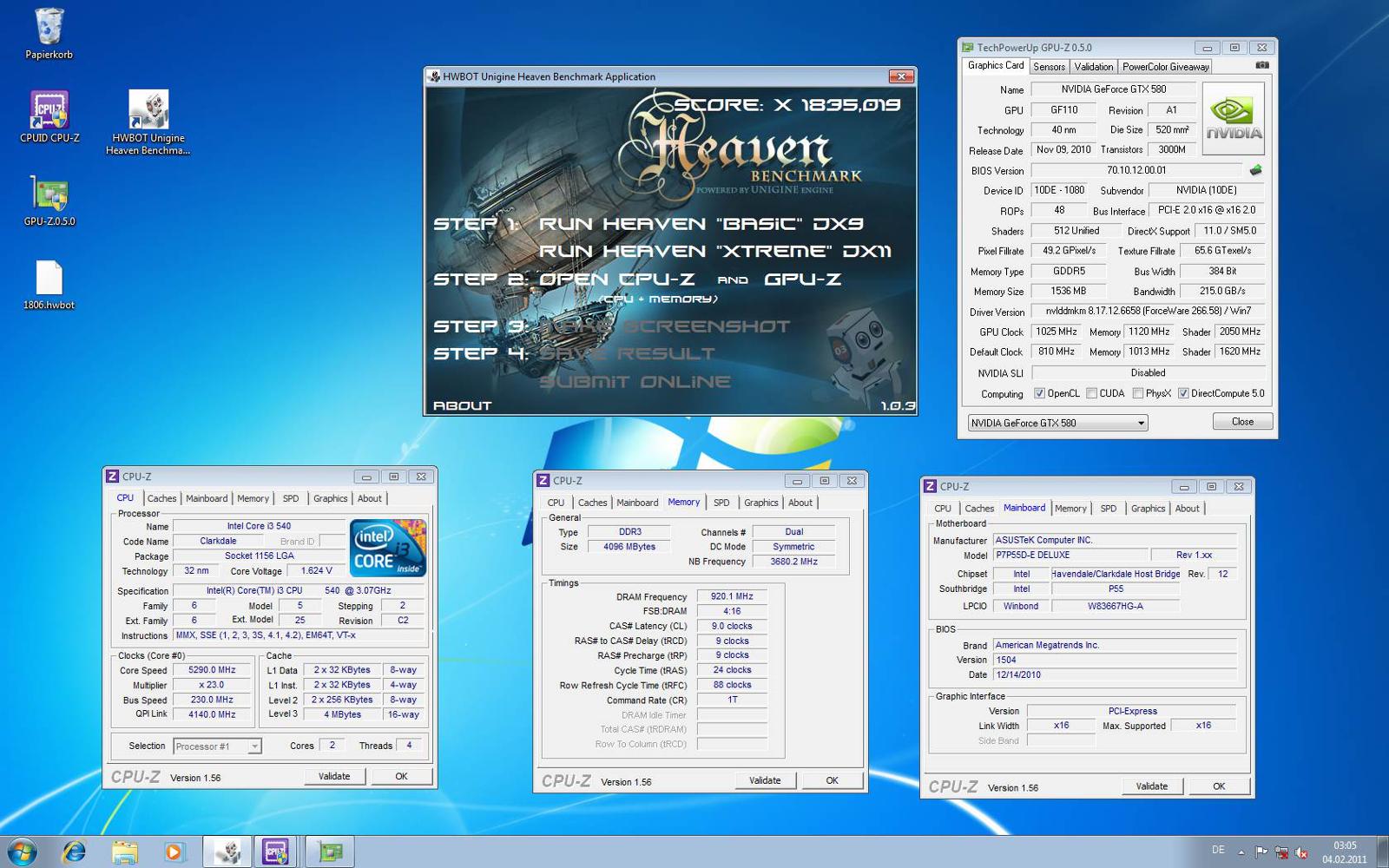Click Close button in GPU-Z
The image size is (1389, 868).
click(1242, 422)
